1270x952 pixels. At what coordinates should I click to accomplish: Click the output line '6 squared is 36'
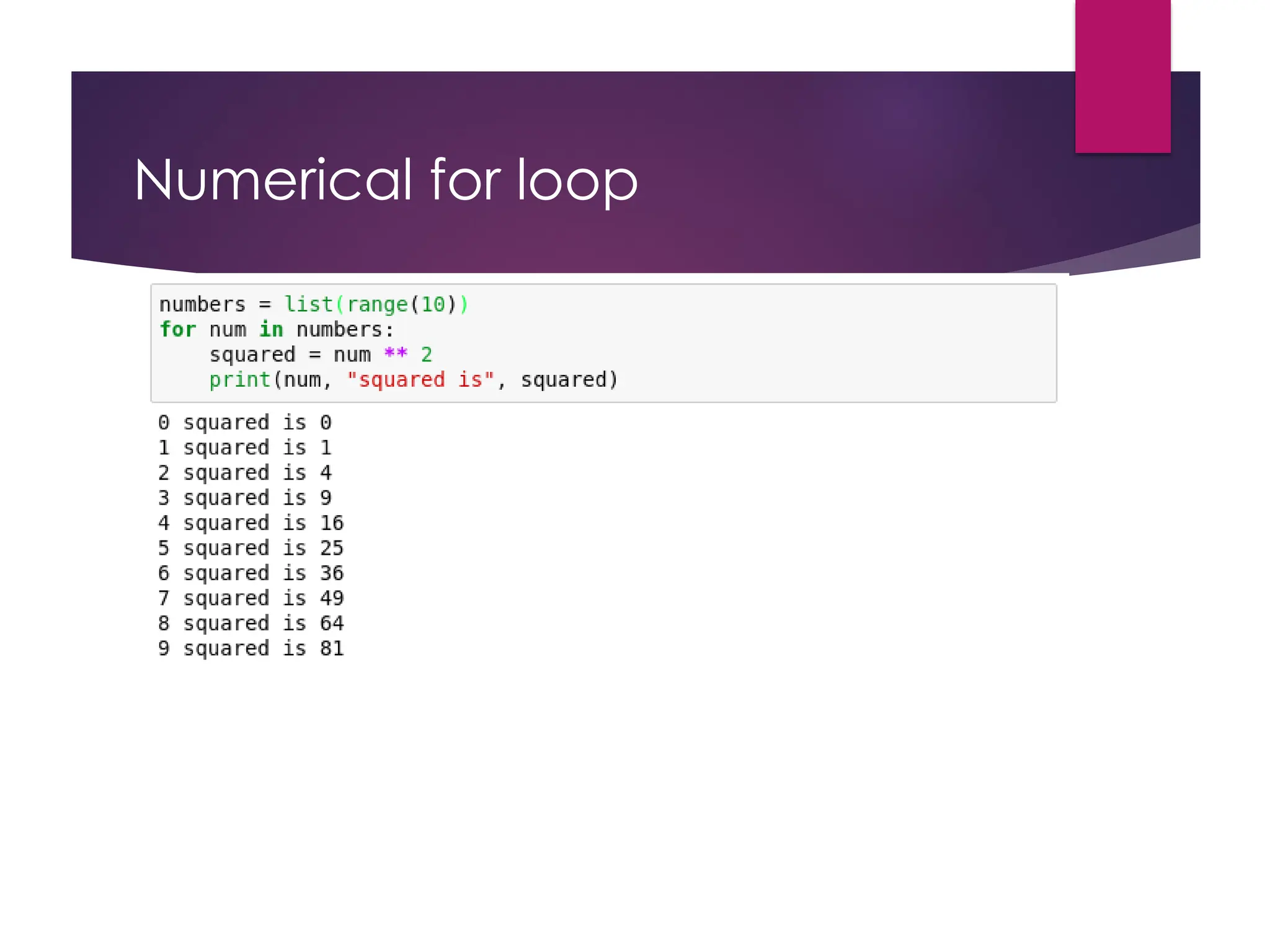(x=251, y=573)
